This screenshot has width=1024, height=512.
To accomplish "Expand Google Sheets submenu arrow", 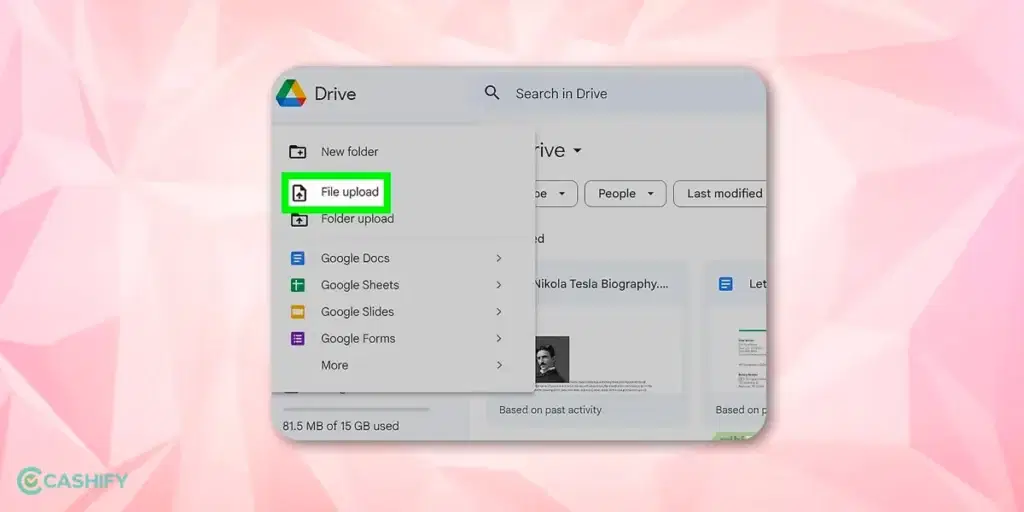I will click(499, 285).
